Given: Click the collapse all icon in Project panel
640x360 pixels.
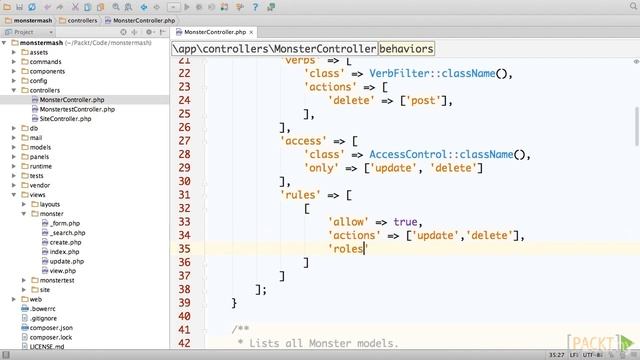Looking at the screenshot, I should 134,32.
